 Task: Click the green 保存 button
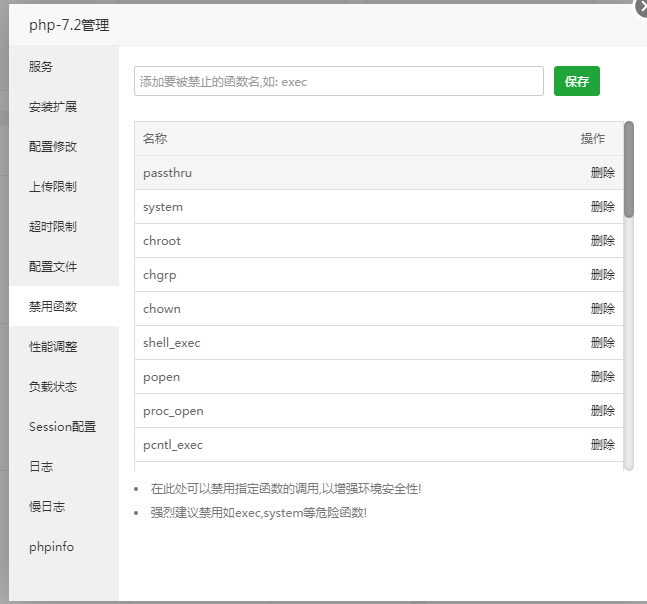[x=576, y=81]
